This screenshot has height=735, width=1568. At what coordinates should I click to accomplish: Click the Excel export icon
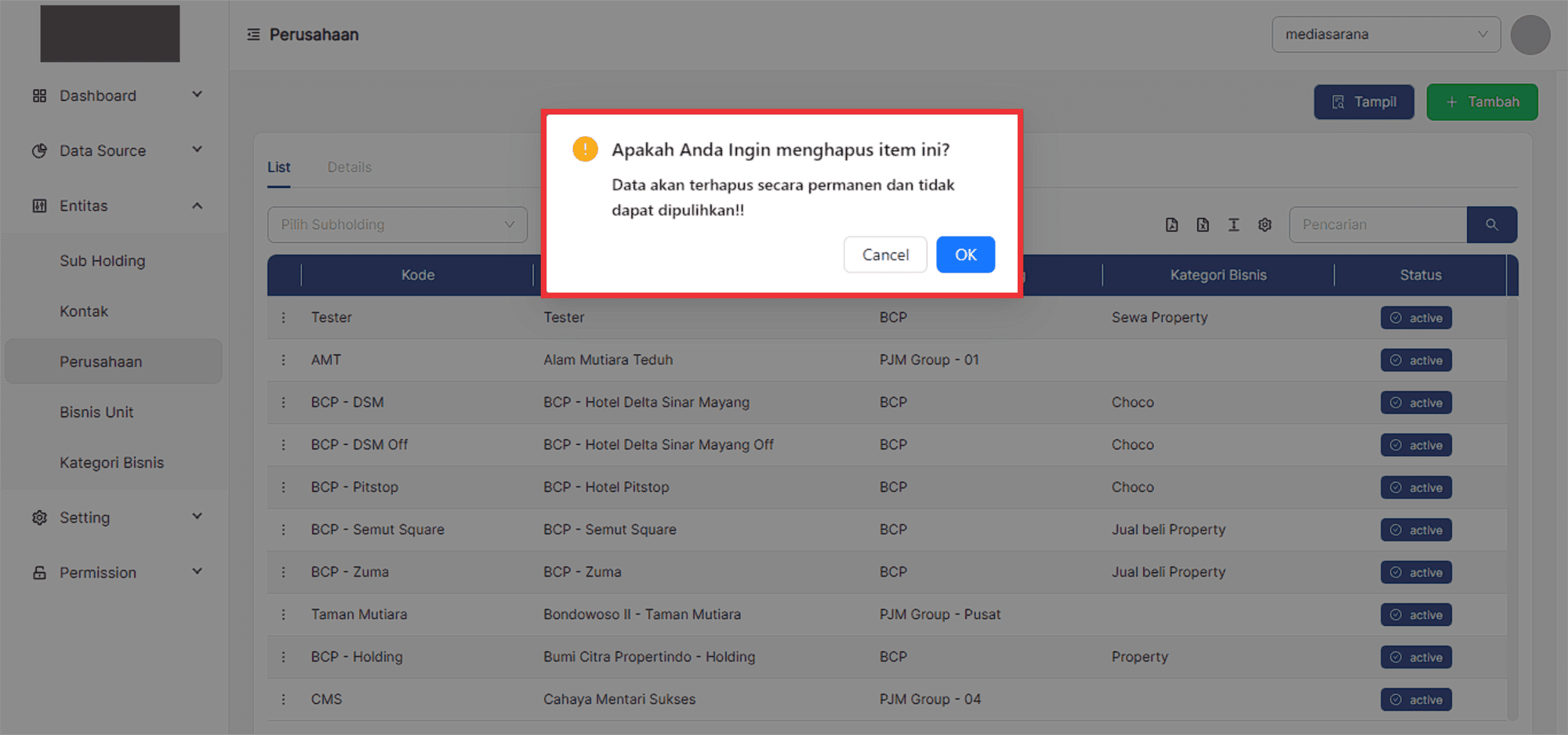click(1203, 225)
